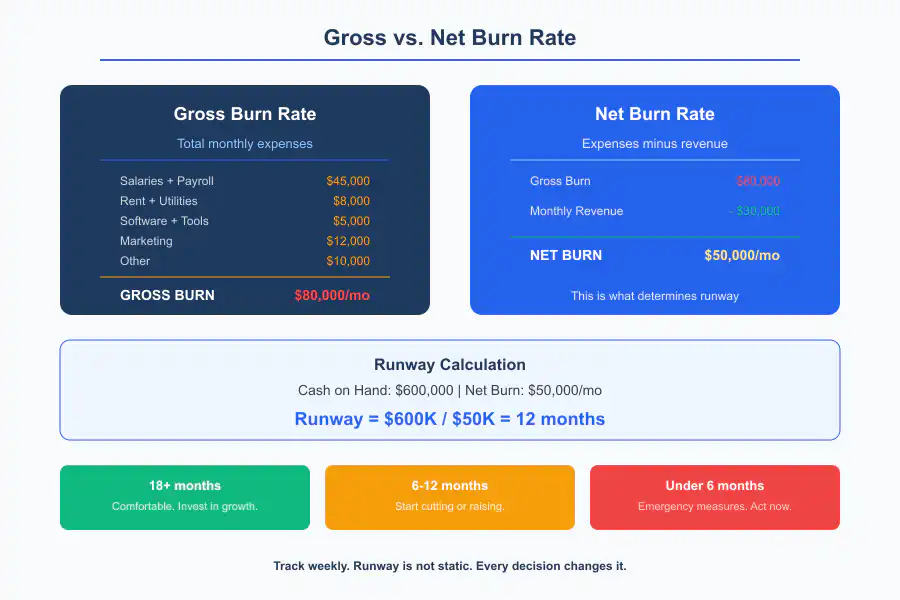This screenshot has height=600, width=900.
Task: Click the red Under 6 months card
Action: pyautogui.click(x=714, y=497)
